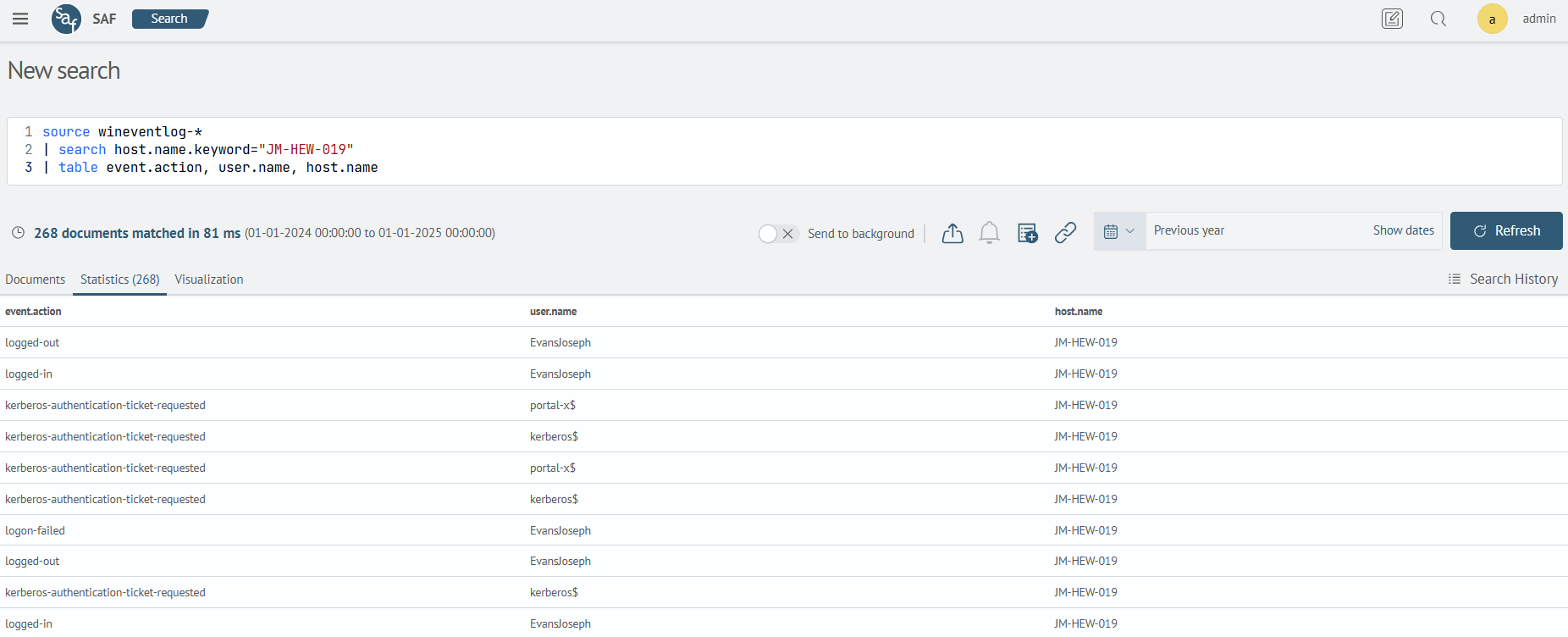Viewport: 1568px width, 637px height.
Task: Click the Search module badge
Action: tap(170, 19)
